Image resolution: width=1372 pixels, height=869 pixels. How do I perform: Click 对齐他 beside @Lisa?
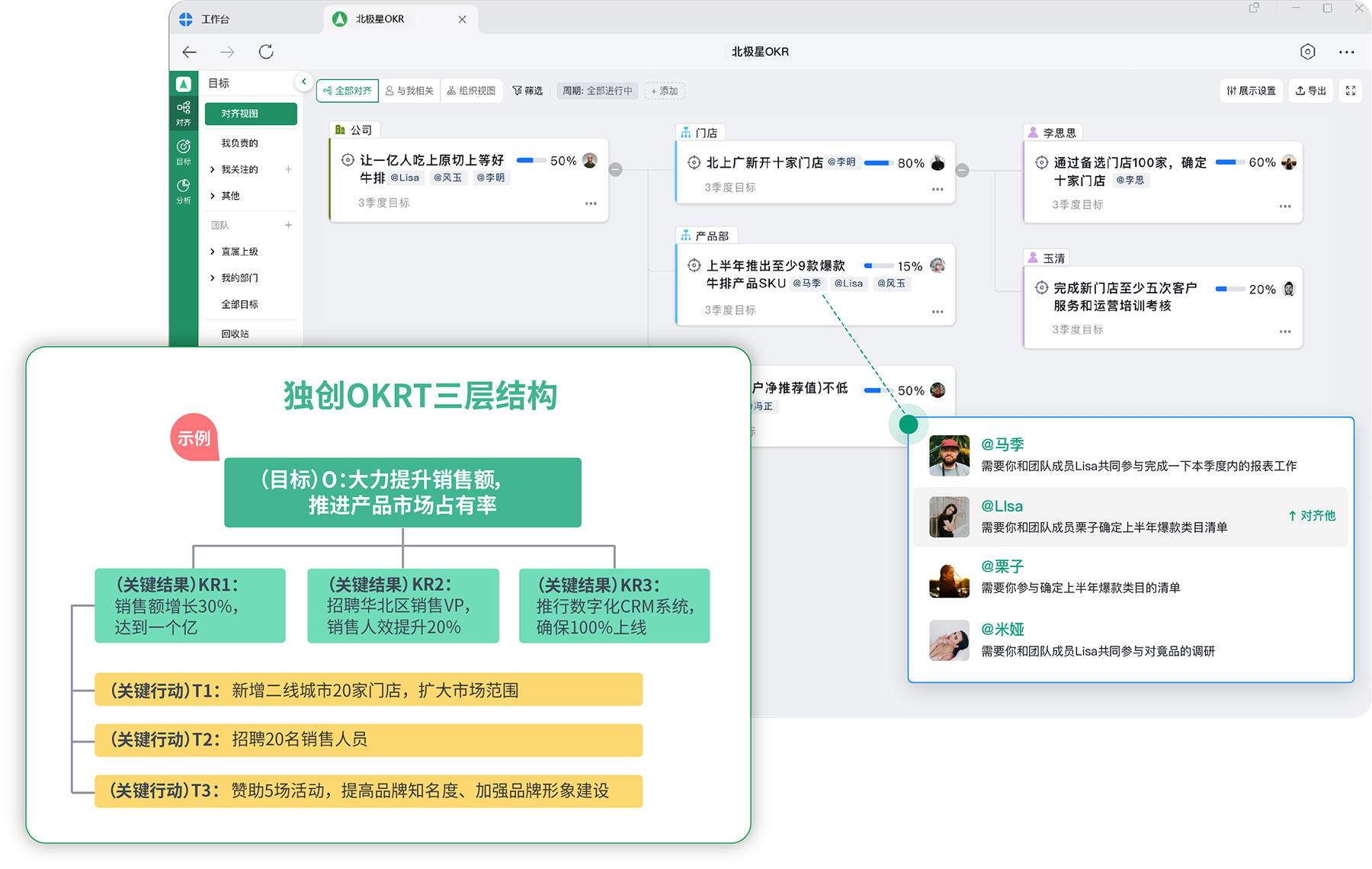point(1312,516)
